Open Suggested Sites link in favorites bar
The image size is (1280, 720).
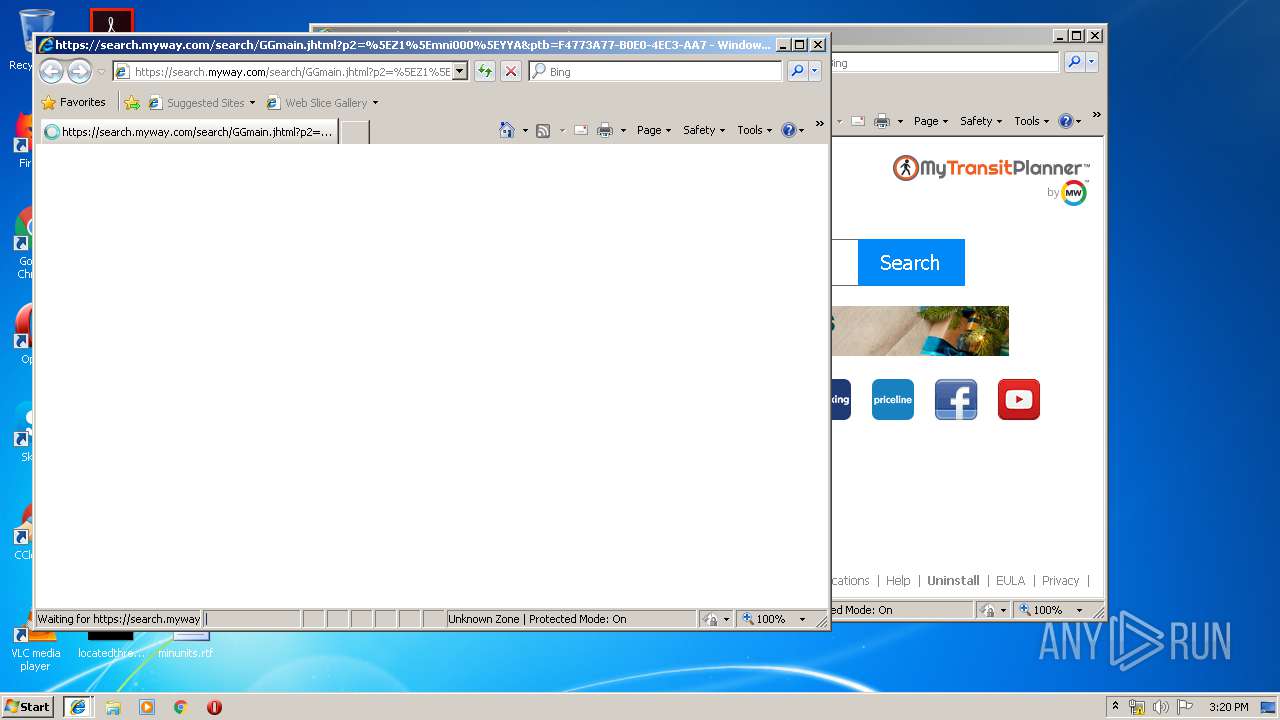click(201, 102)
